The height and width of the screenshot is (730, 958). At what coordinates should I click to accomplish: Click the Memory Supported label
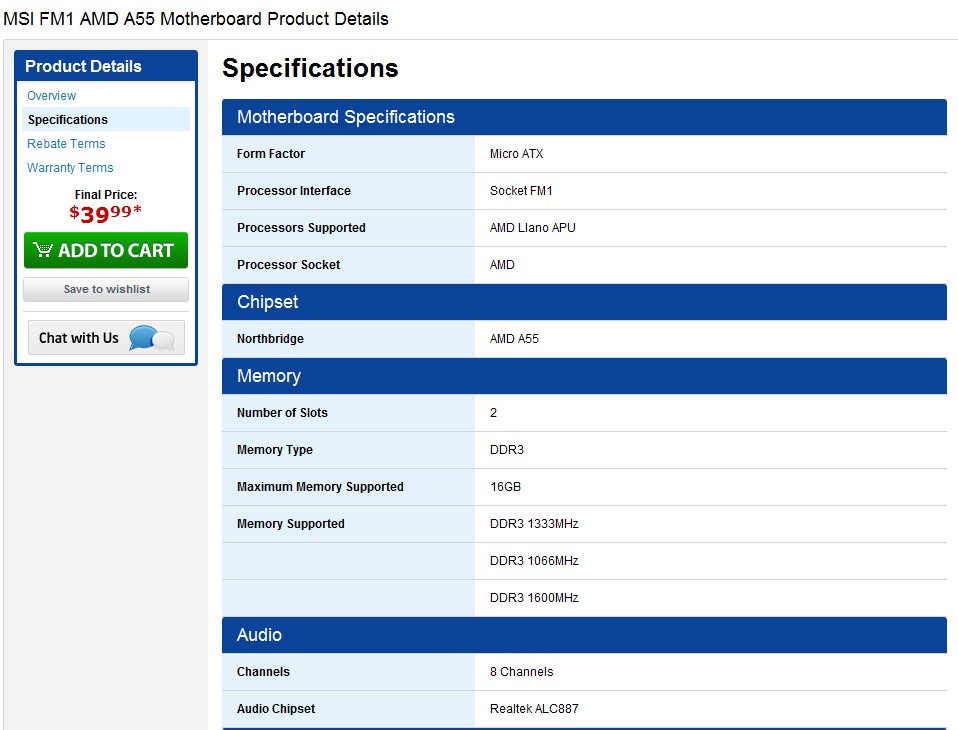(x=291, y=524)
